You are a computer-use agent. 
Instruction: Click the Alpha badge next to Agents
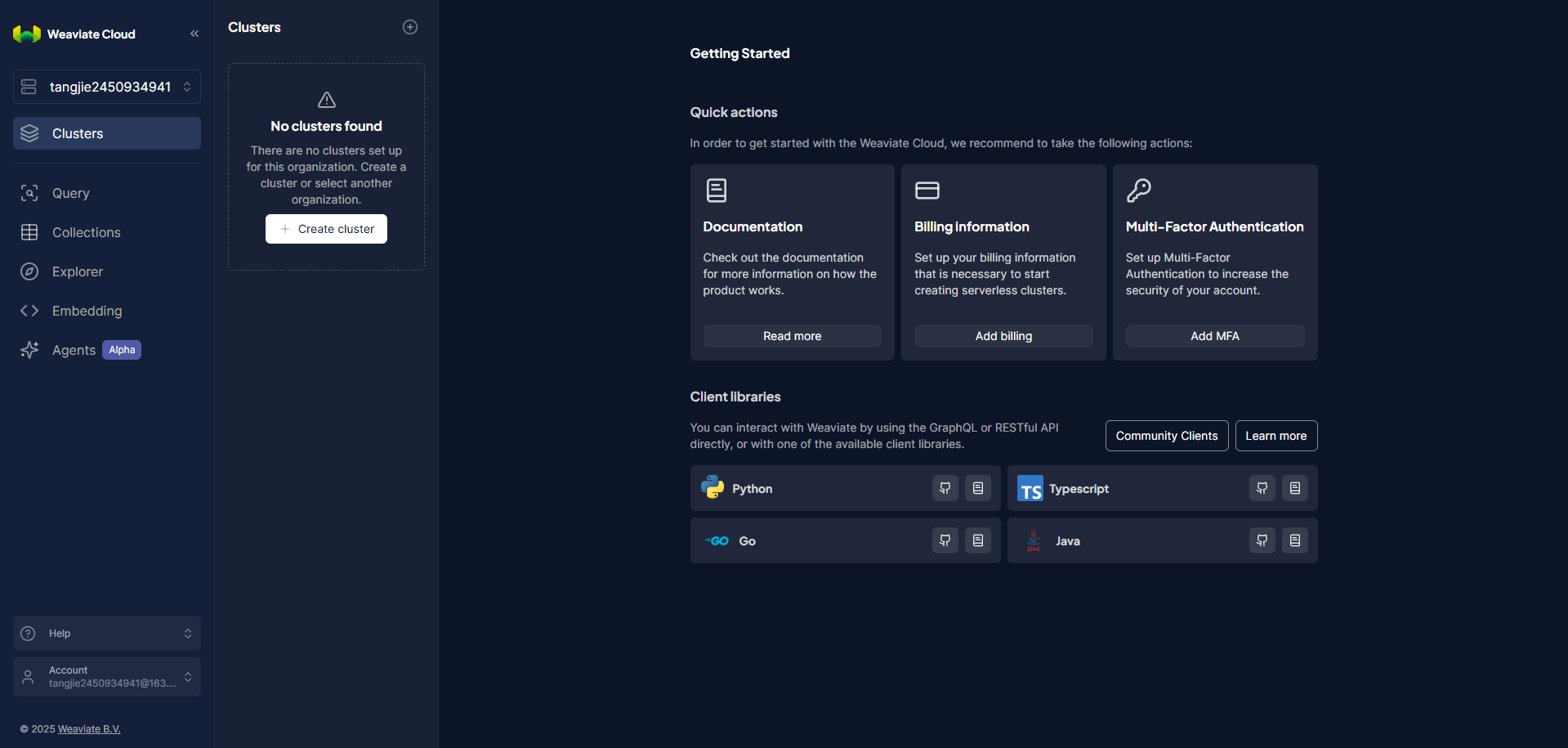[122, 350]
